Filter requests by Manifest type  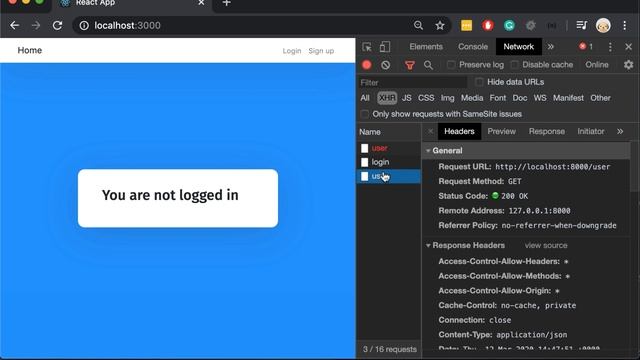tap(569, 98)
